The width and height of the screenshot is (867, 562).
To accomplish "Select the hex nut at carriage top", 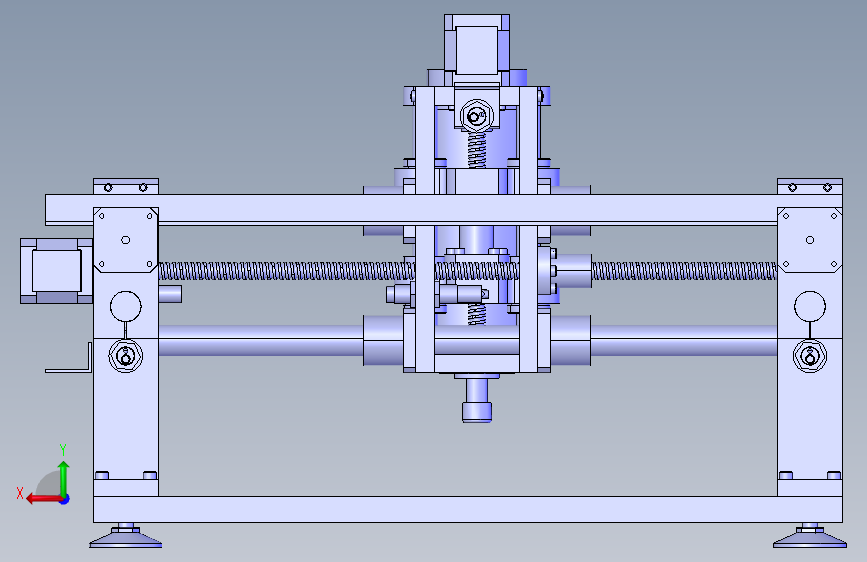I will [476, 116].
